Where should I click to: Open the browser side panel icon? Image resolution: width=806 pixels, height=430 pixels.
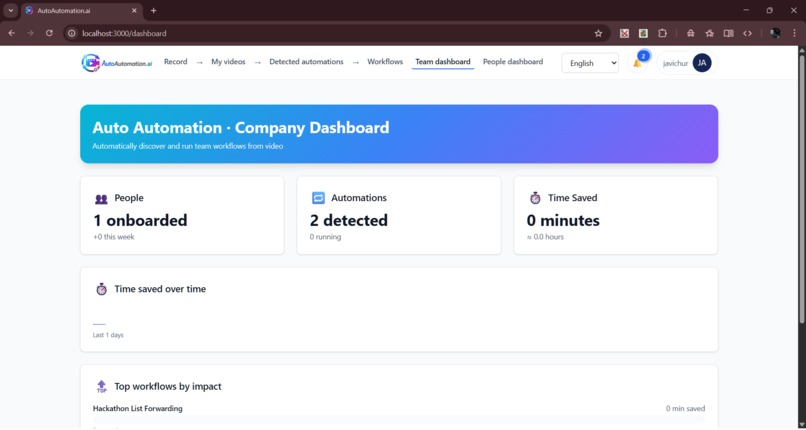click(x=728, y=33)
